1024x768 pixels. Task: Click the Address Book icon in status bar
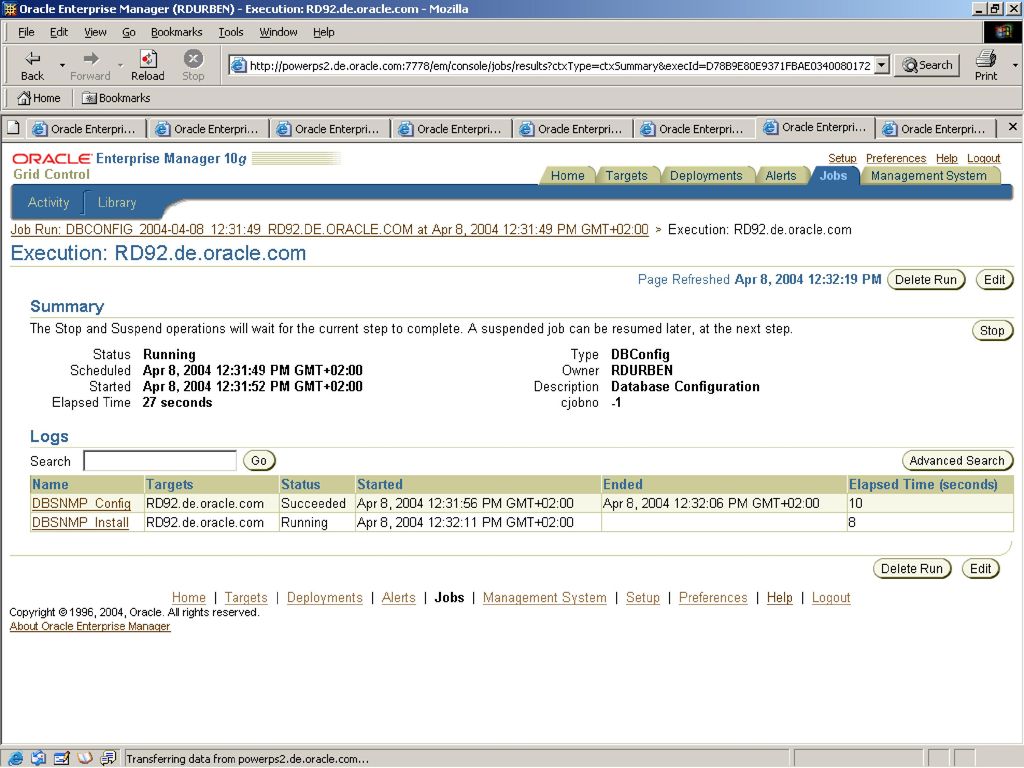tap(84, 758)
